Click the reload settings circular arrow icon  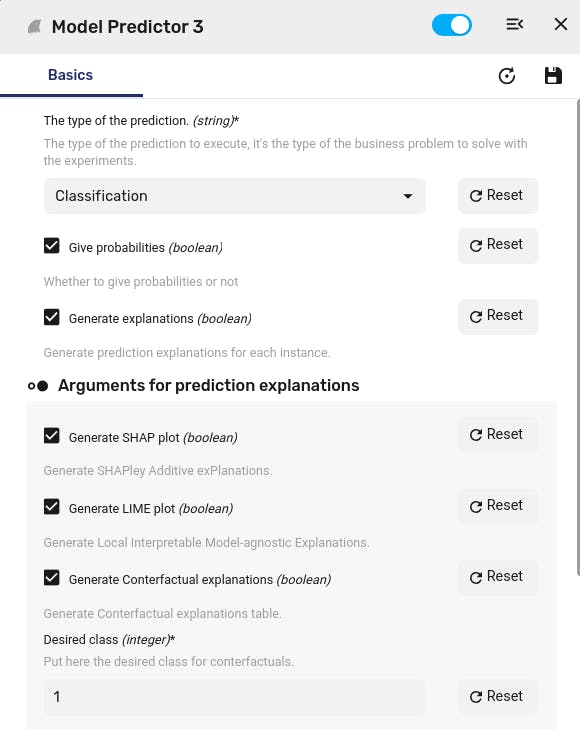(x=507, y=76)
